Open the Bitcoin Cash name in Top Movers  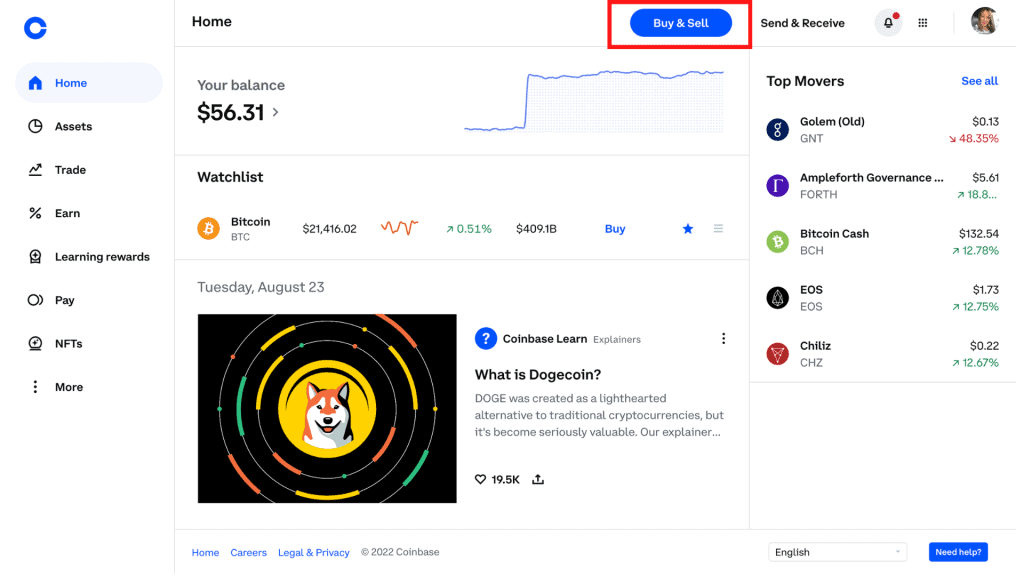coord(834,234)
